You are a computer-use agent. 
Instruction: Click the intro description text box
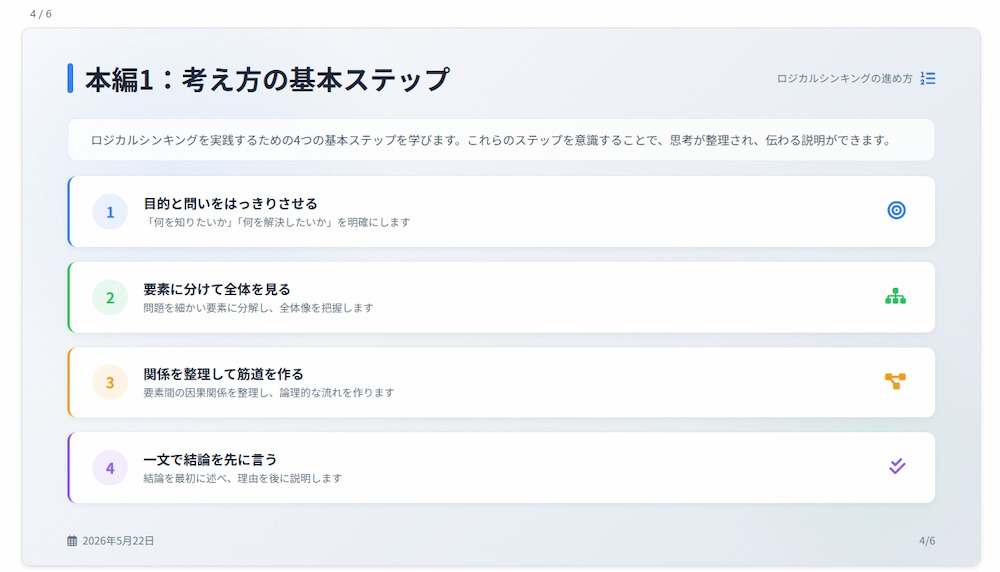[501, 140]
